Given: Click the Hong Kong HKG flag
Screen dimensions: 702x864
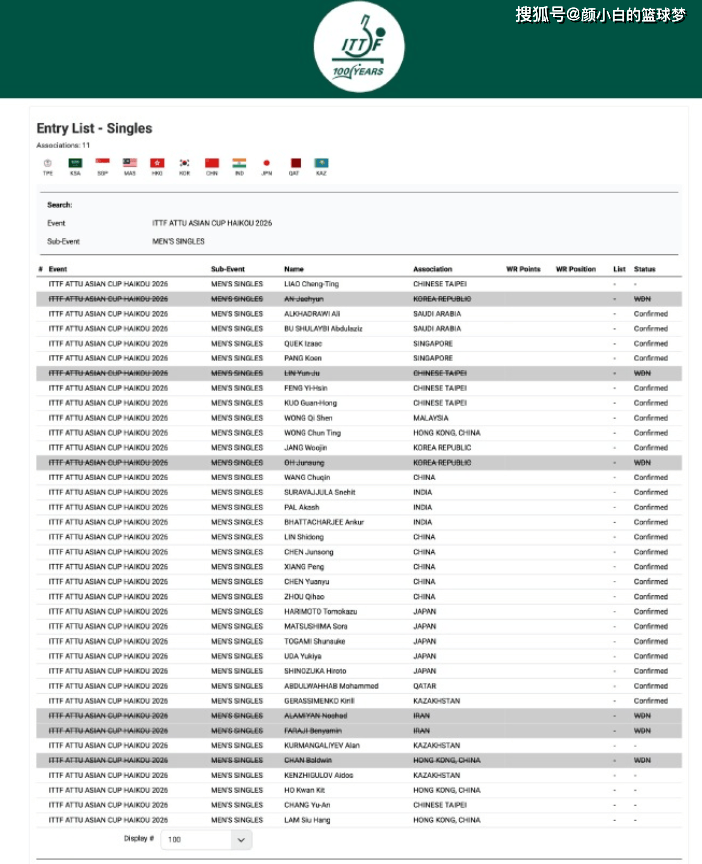Looking at the screenshot, I should [157, 163].
